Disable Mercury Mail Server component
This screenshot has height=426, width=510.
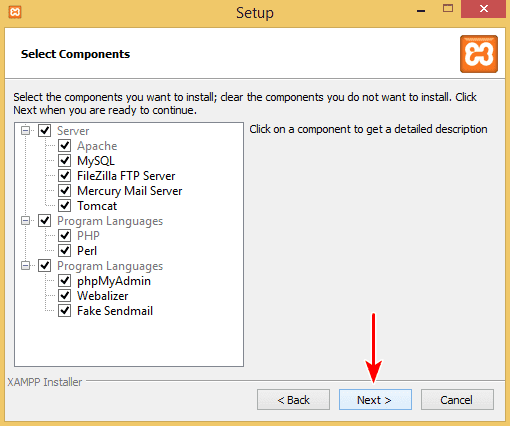[x=65, y=191]
